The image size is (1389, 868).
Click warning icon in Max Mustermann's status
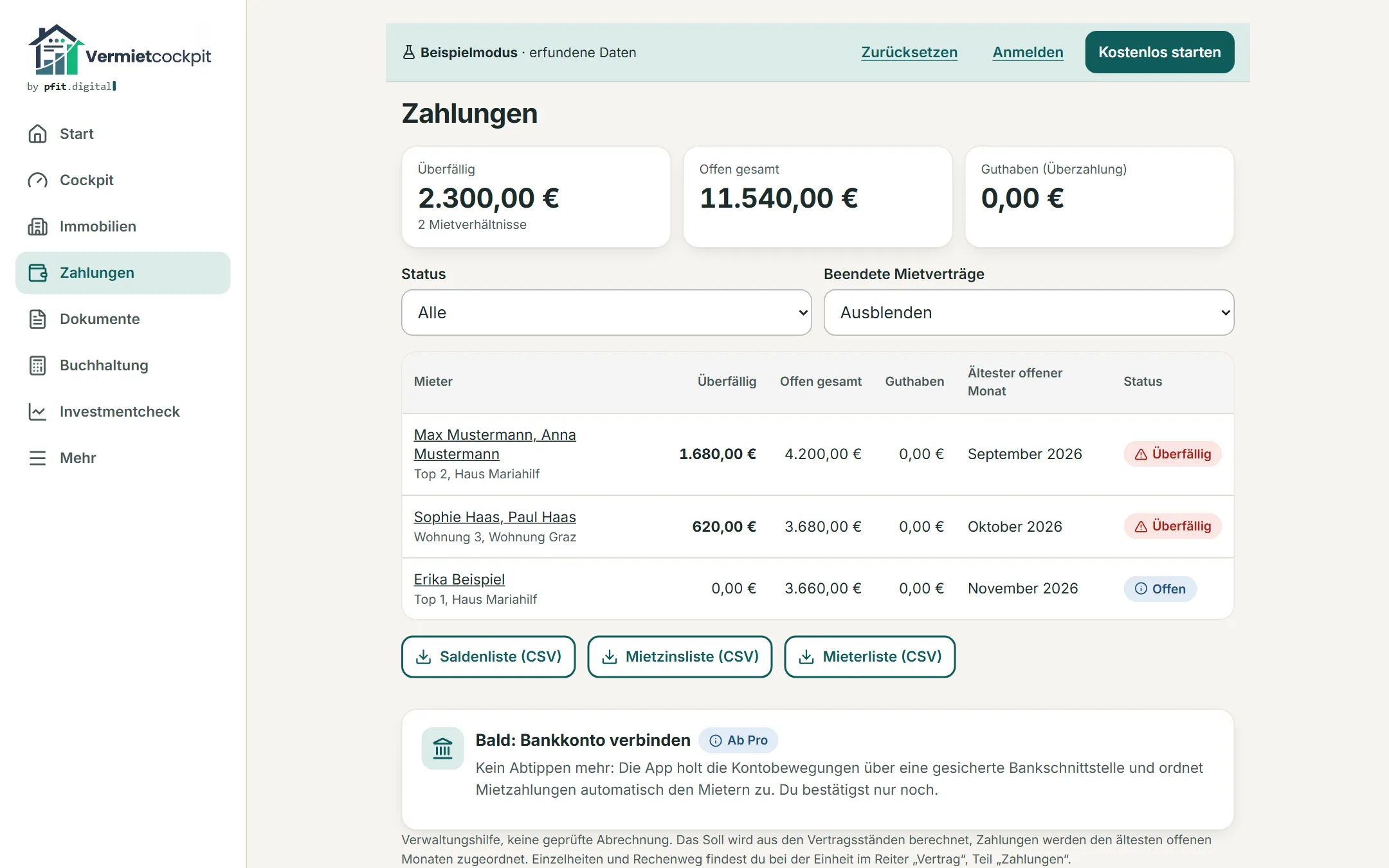point(1141,454)
